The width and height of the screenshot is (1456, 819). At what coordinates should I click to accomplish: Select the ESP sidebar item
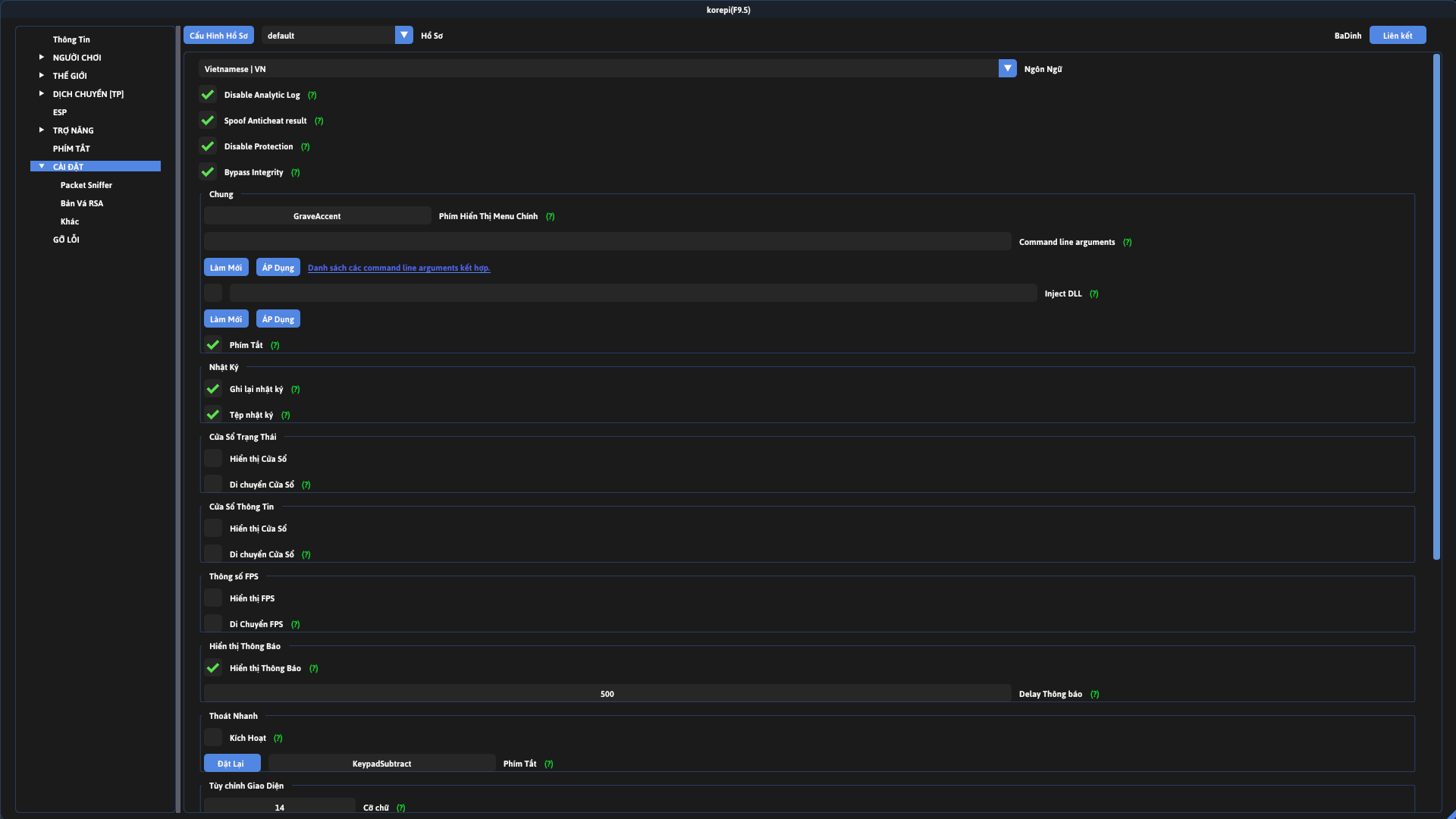pos(60,112)
